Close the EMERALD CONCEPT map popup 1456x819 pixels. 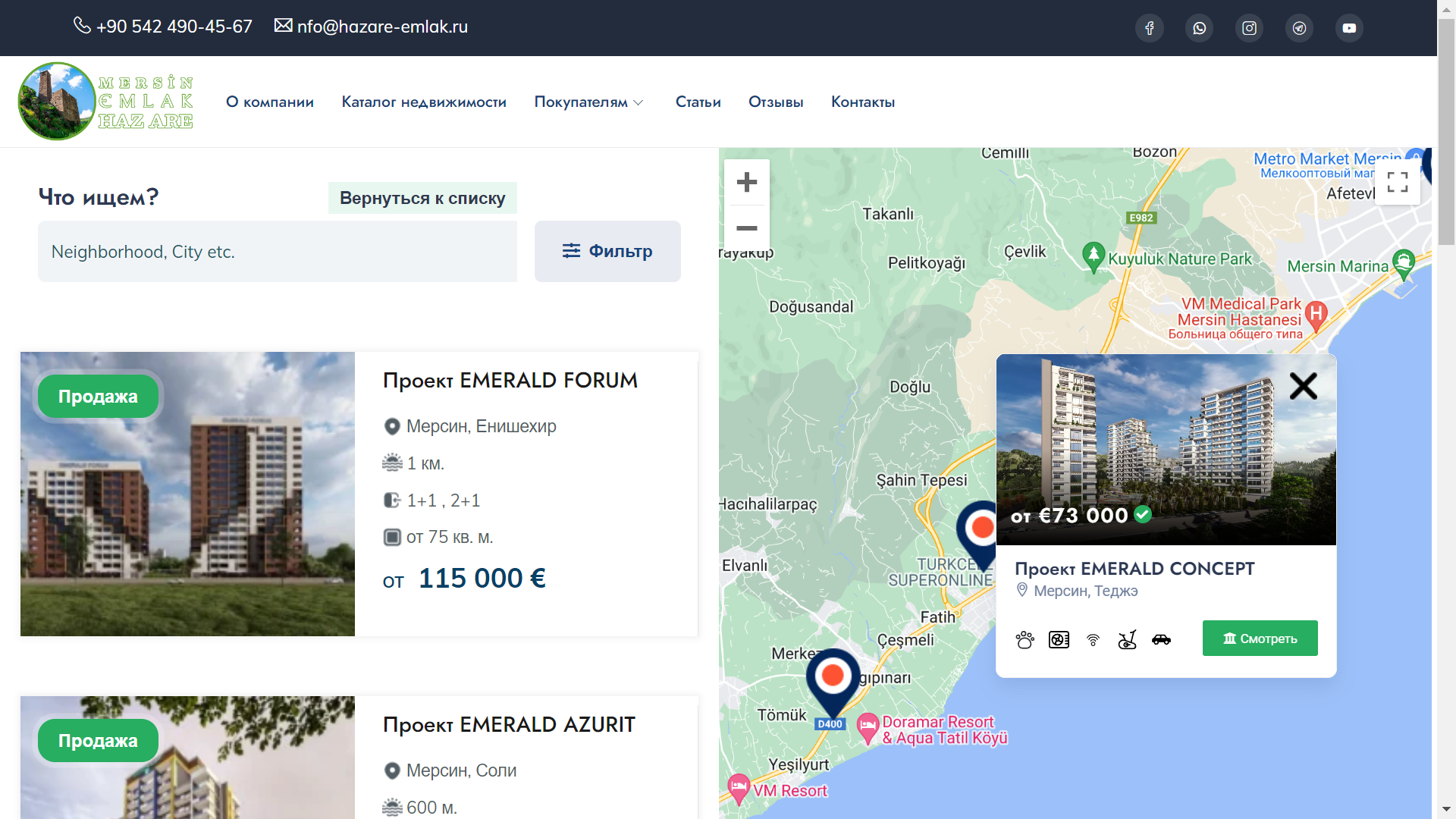tap(1304, 386)
